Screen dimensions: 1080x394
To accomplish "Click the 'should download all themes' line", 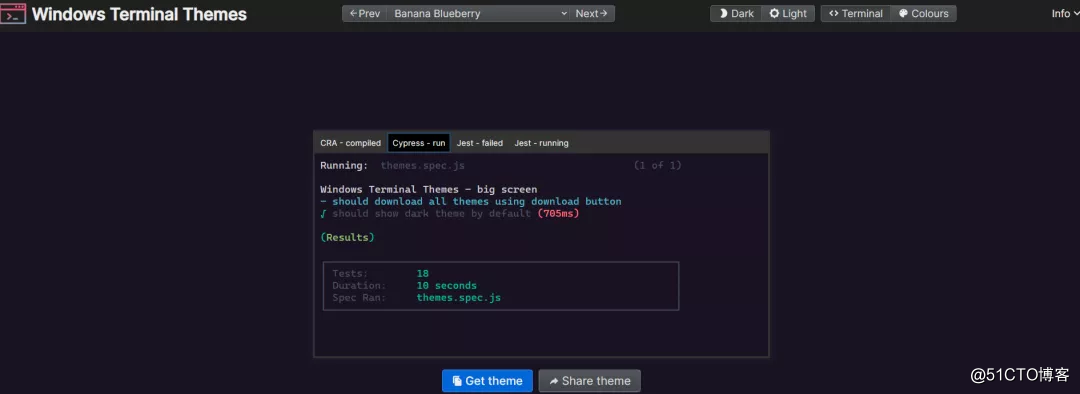I will tap(471, 202).
